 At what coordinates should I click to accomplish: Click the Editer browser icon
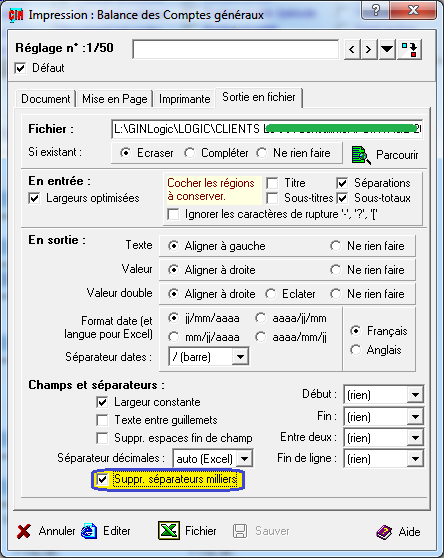tap(89, 531)
